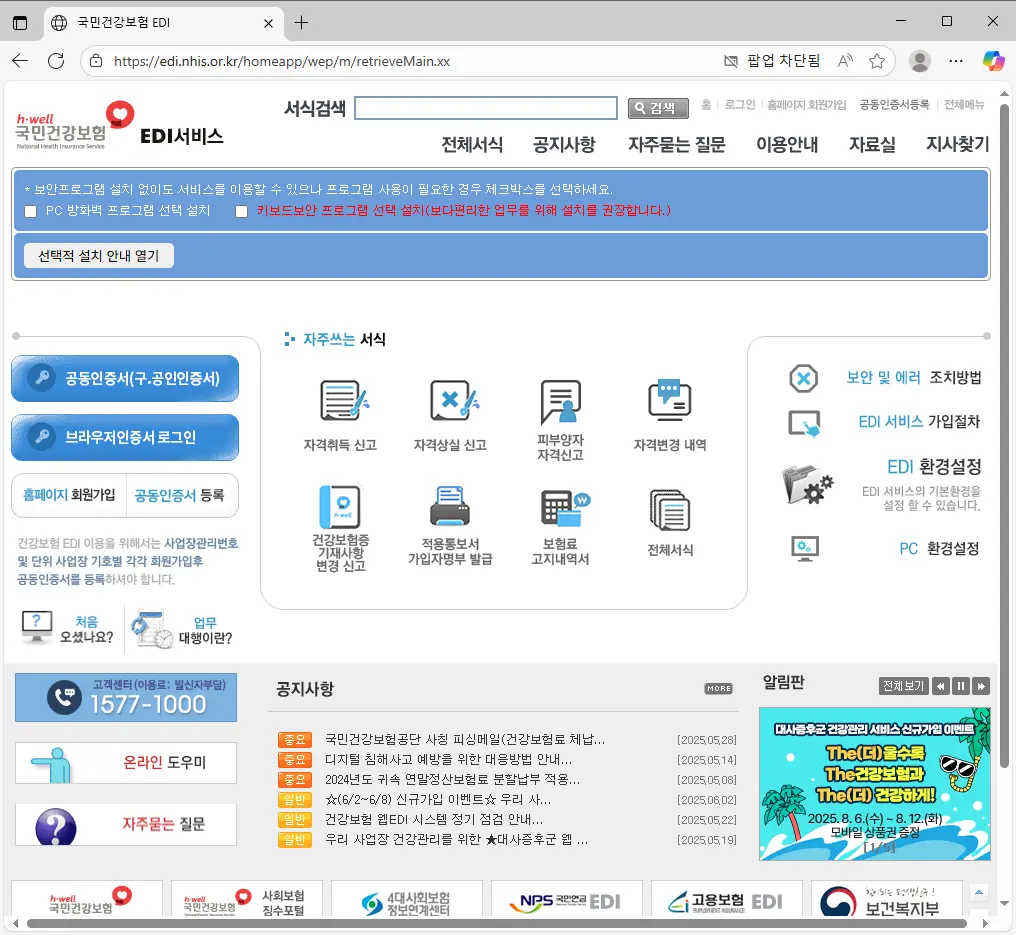
Task: Open the 자료실 top menu
Action: 872,144
